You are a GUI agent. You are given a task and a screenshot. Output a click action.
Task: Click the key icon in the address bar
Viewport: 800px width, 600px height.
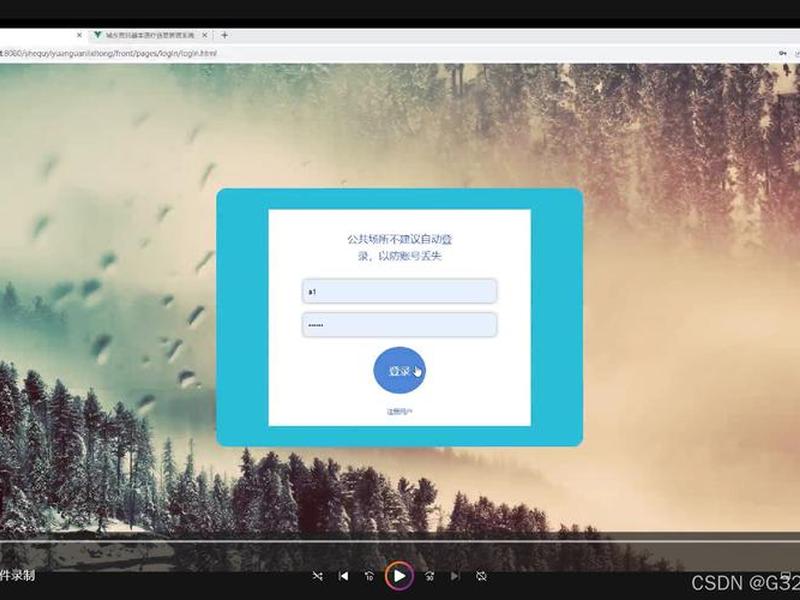coord(783,53)
